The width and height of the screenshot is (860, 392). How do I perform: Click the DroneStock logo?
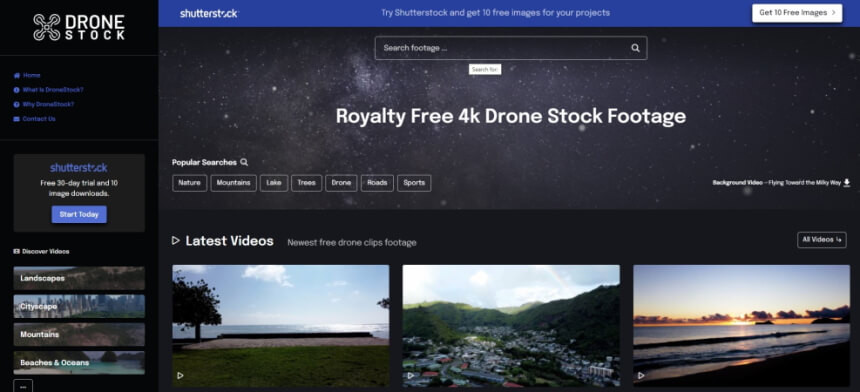pos(79,27)
